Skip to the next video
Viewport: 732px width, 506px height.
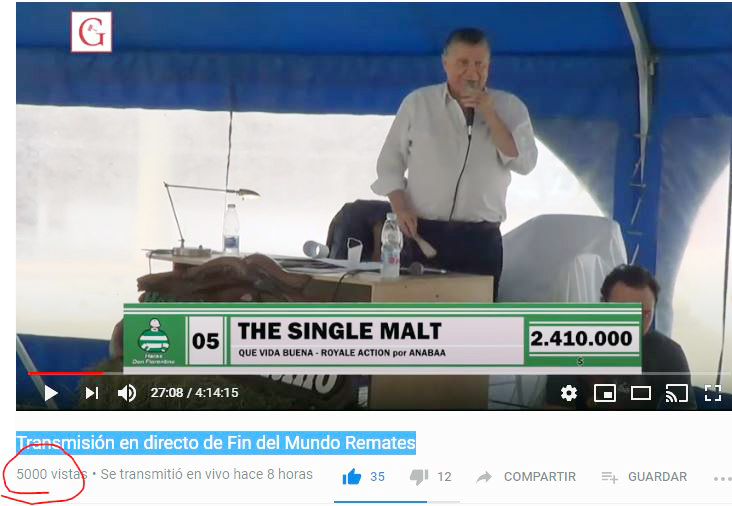point(92,393)
